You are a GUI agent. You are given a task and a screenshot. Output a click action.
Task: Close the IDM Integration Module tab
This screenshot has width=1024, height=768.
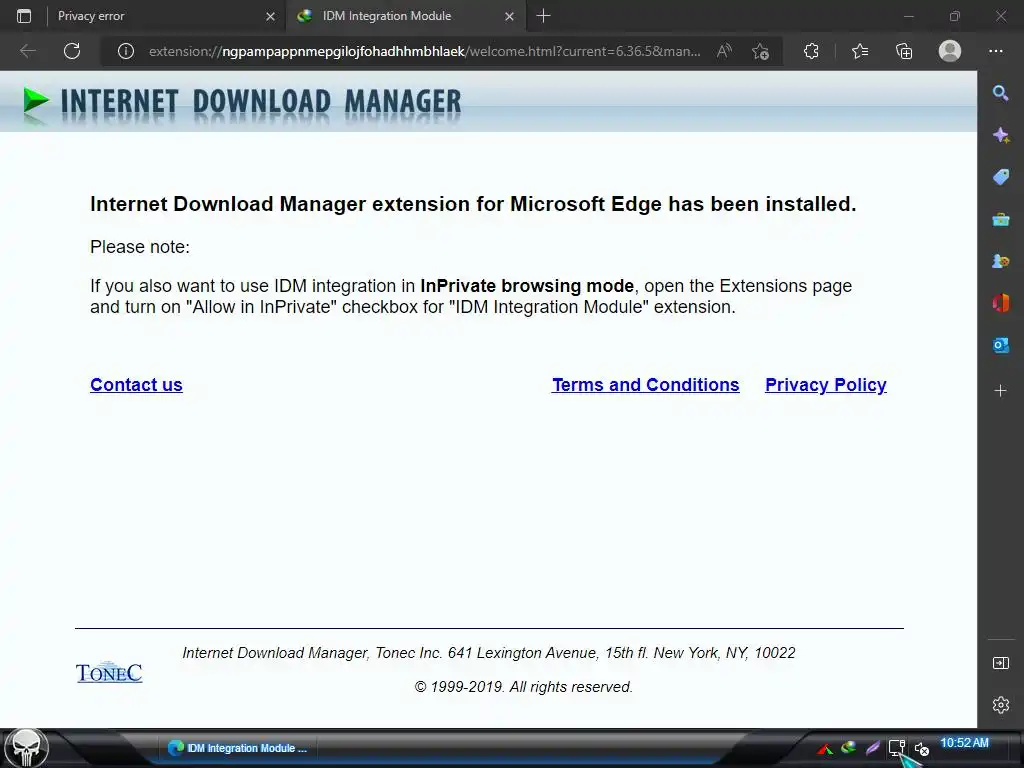[x=509, y=16]
